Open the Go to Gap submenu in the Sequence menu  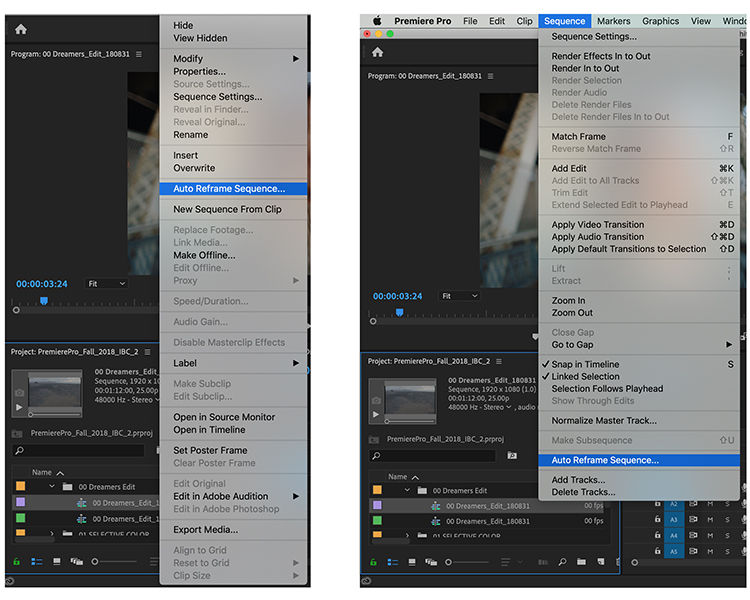[639, 344]
